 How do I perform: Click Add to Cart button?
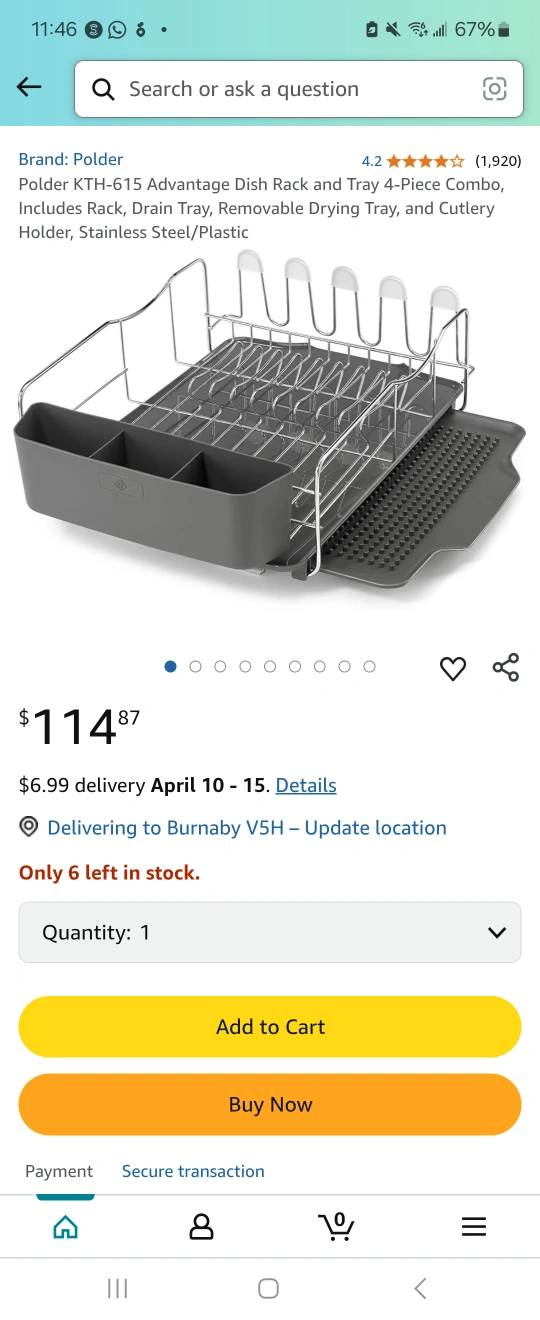click(270, 1027)
